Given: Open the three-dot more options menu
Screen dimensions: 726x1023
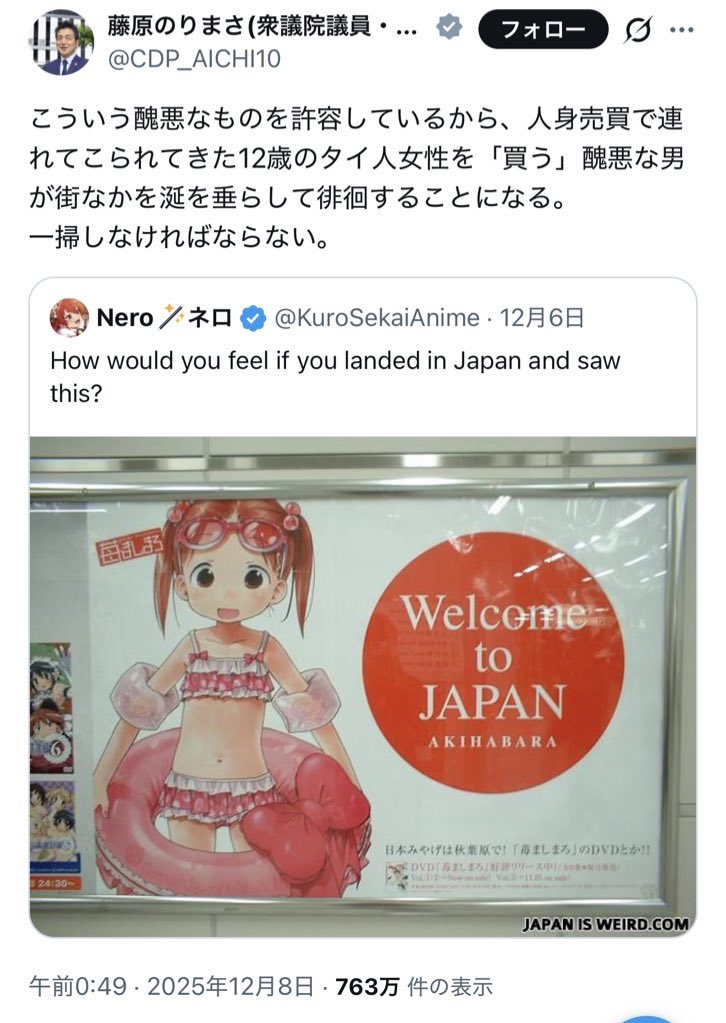Looking at the screenshot, I should pos(682,30).
